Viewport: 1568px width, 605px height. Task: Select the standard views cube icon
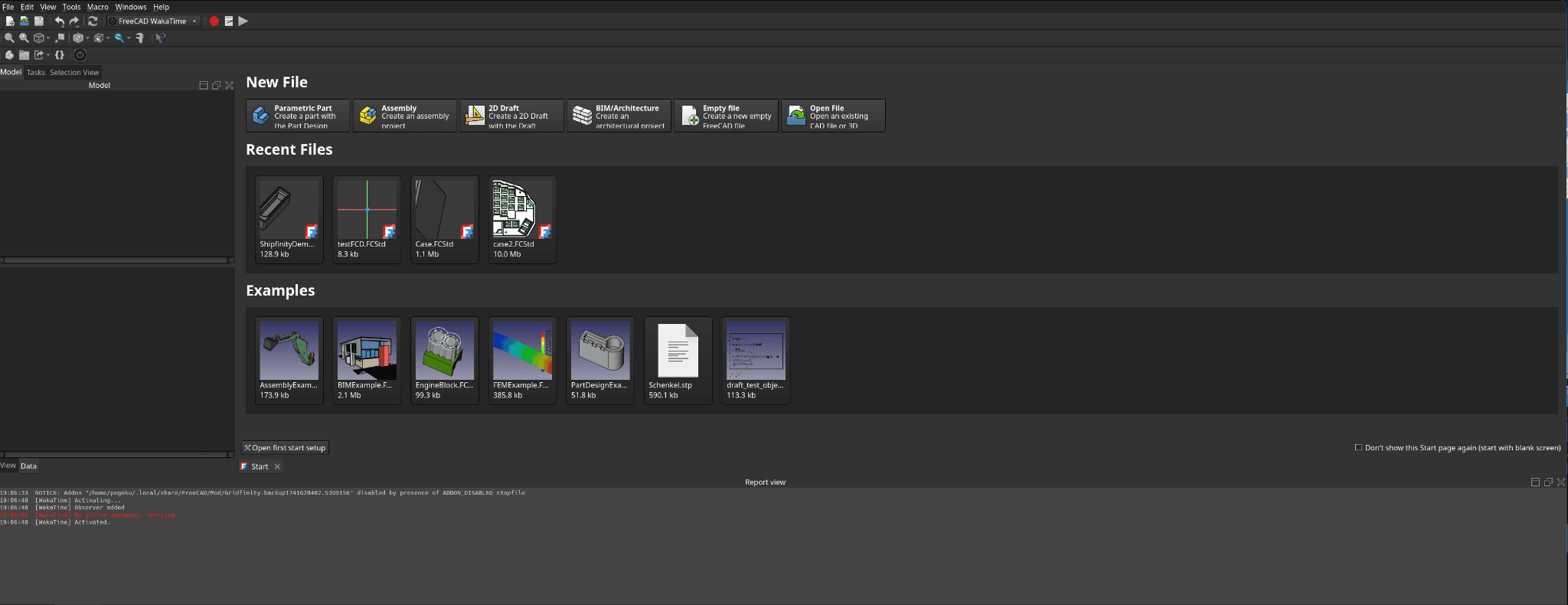coord(38,38)
